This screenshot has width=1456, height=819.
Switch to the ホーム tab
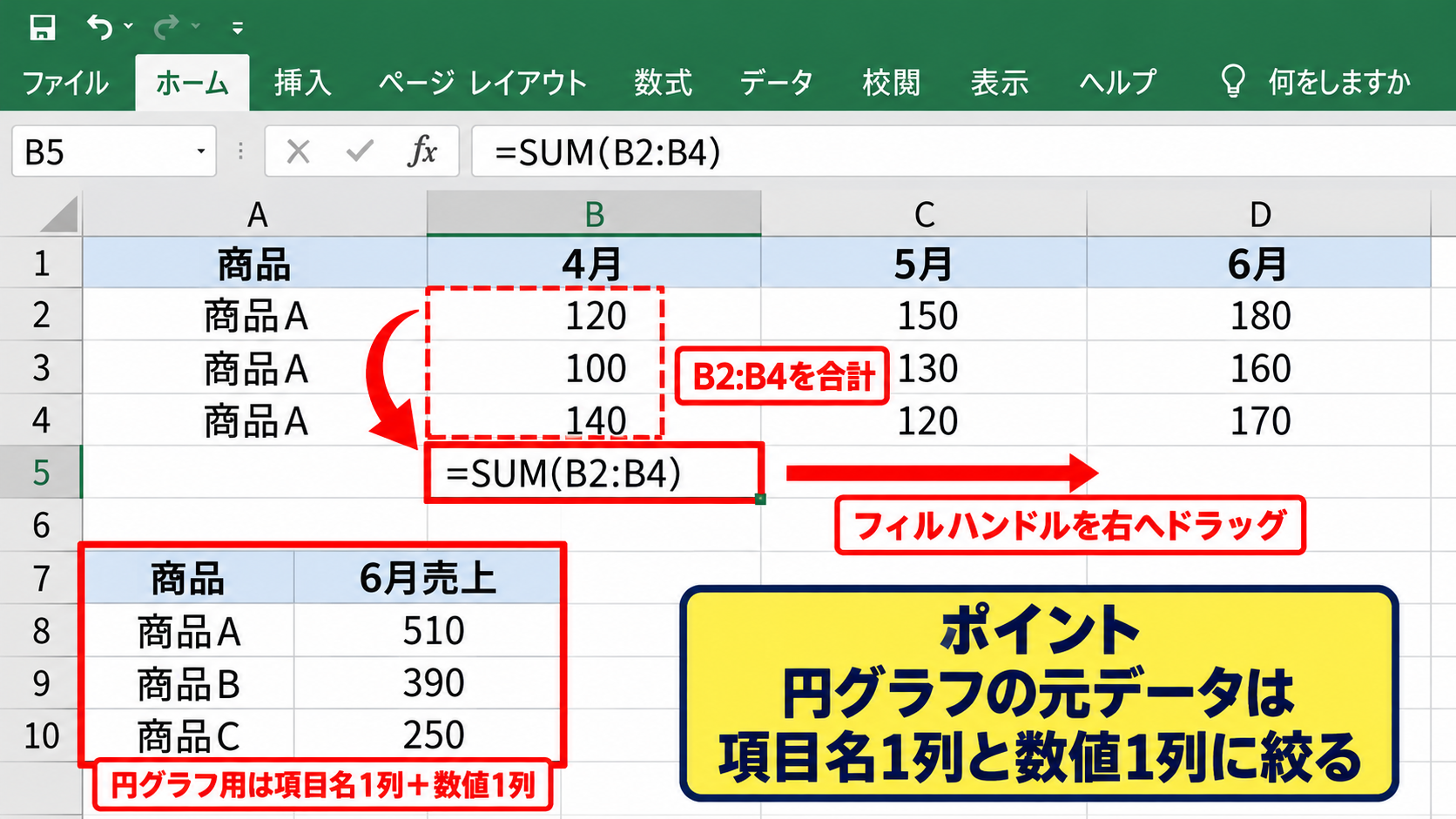(x=192, y=83)
